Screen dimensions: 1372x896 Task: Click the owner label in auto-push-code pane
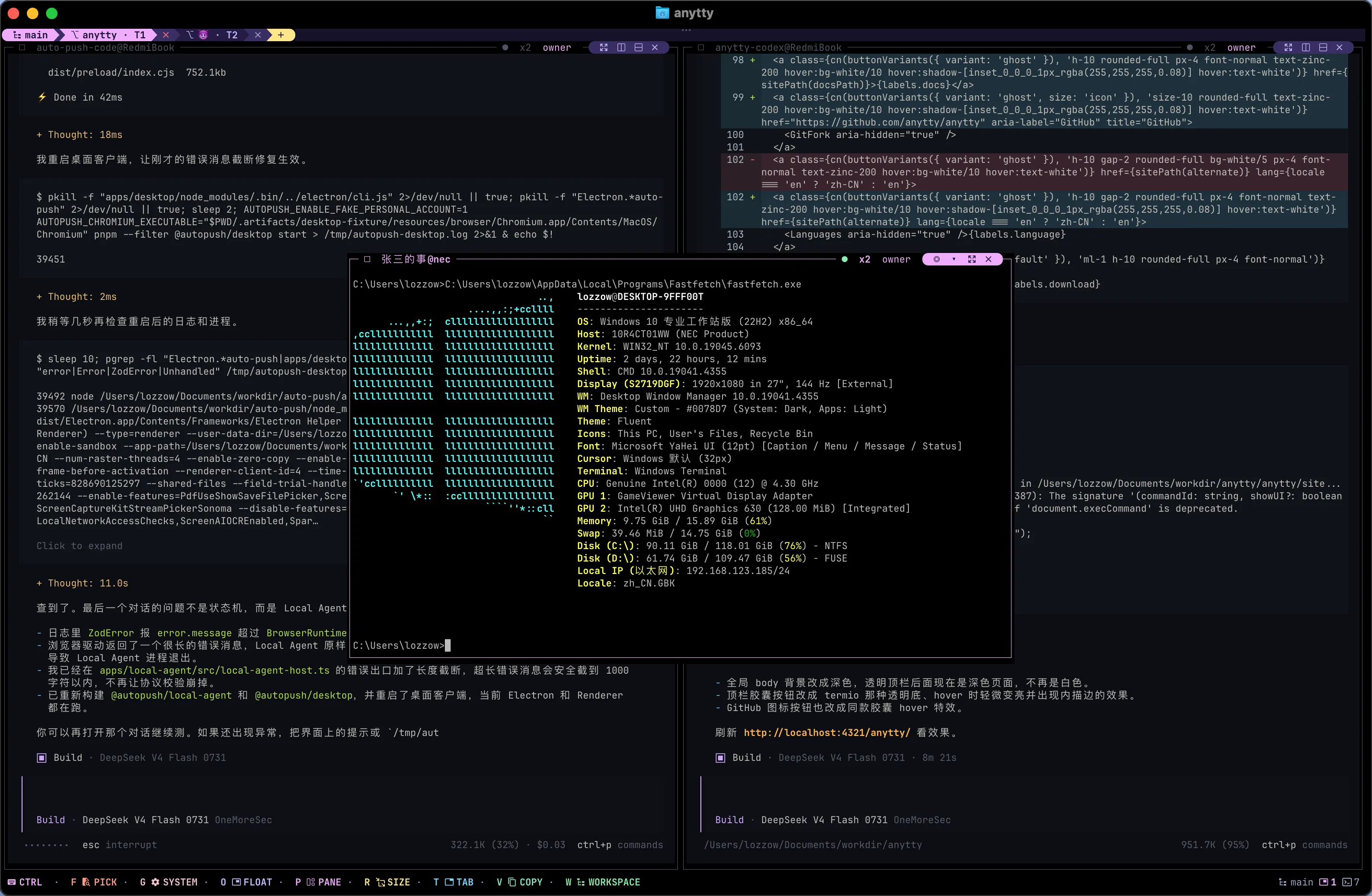pyautogui.click(x=556, y=48)
